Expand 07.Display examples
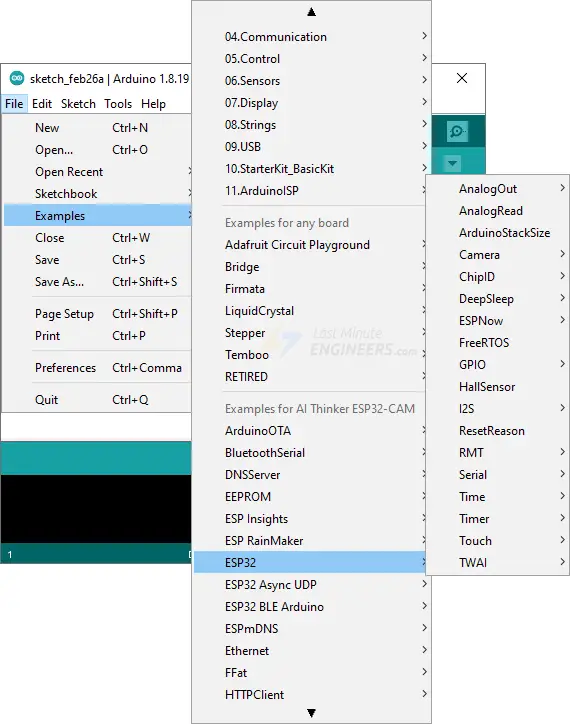 click(x=312, y=103)
